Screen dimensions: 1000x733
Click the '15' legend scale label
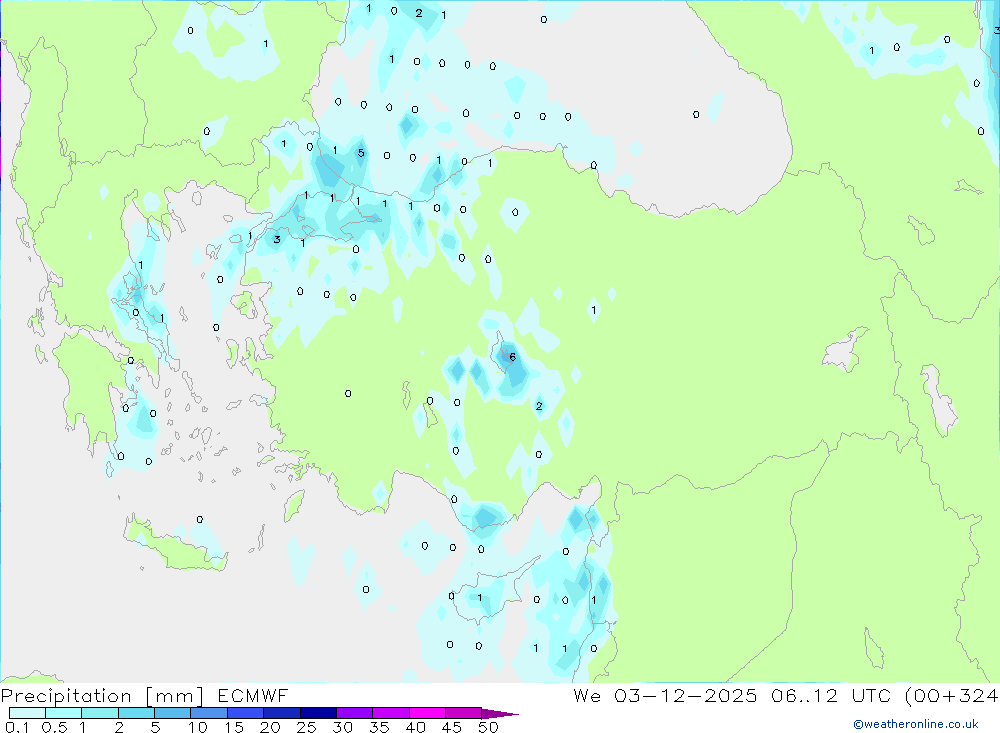pos(234,727)
